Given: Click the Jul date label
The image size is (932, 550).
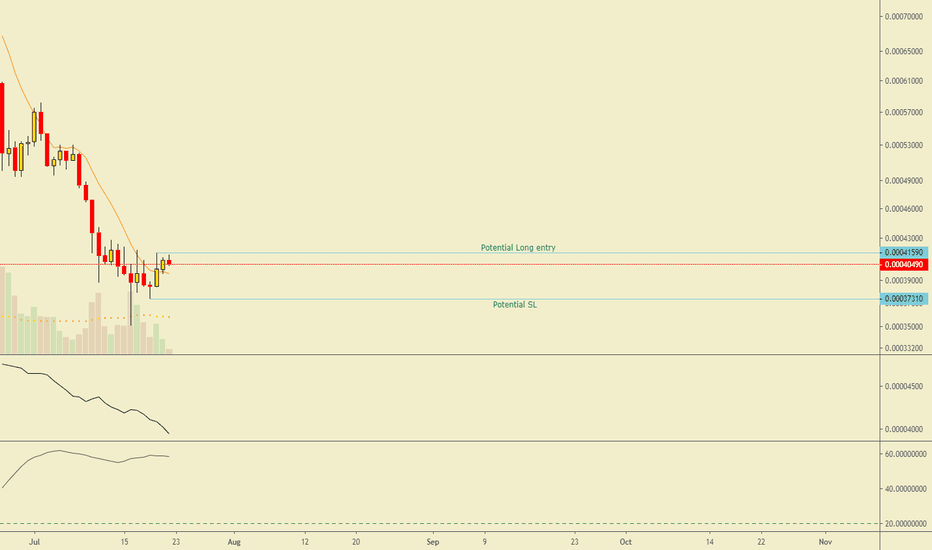Looking at the screenshot, I should pos(34,542).
